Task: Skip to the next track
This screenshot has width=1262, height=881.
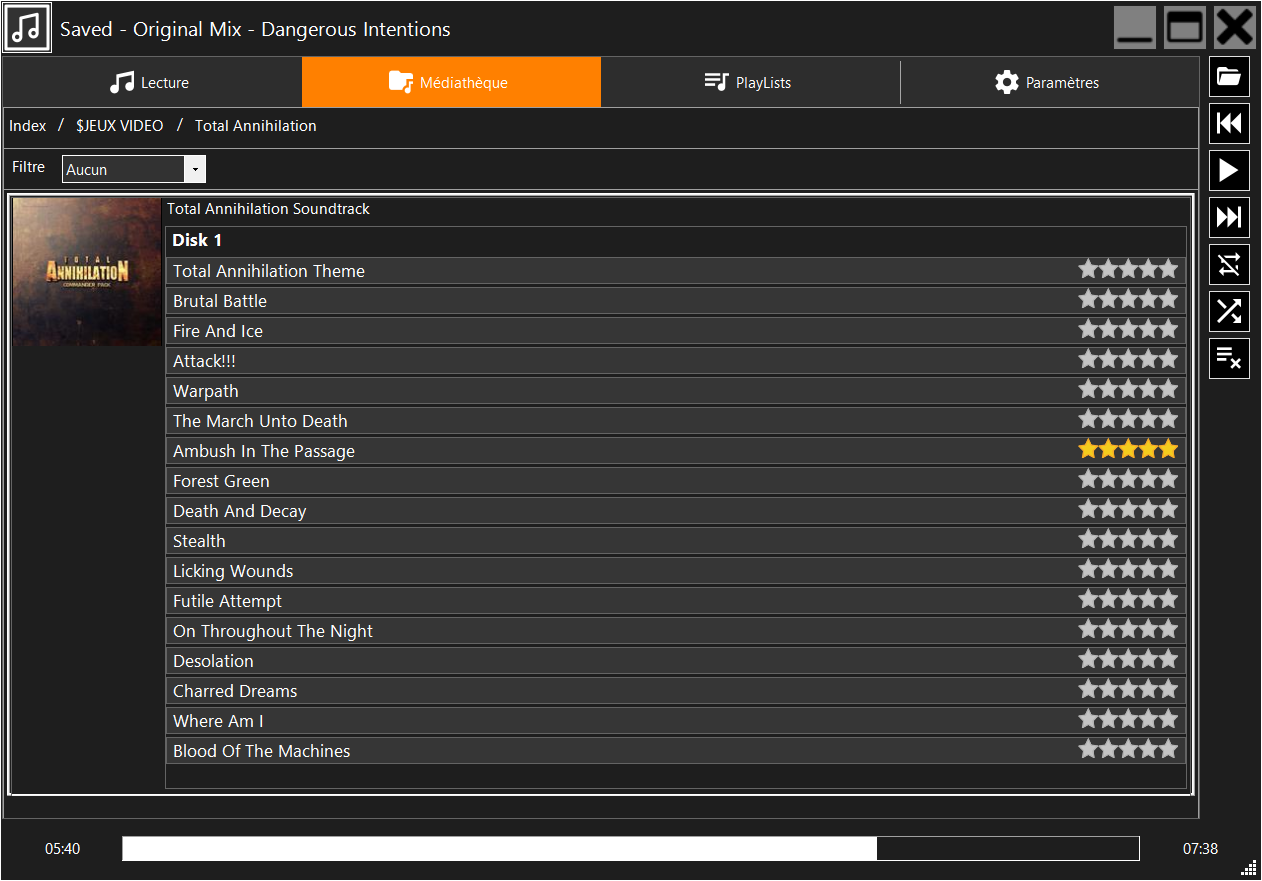Action: pos(1229,218)
